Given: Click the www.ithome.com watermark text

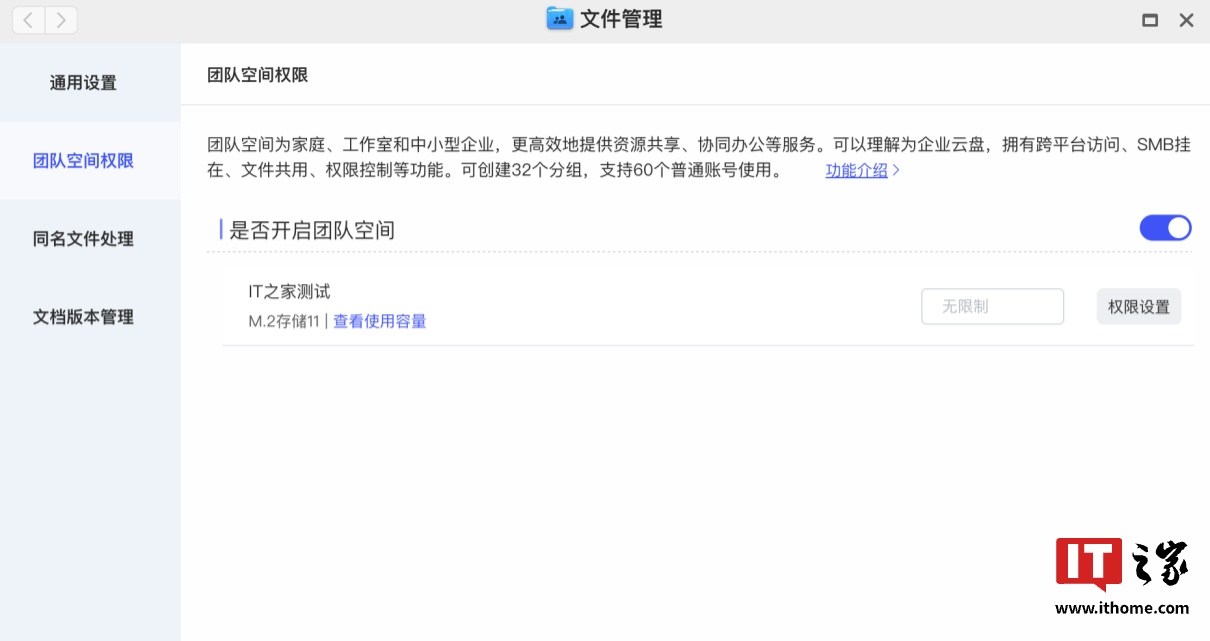Looking at the screenshot, I should (x=1122, y=608).
